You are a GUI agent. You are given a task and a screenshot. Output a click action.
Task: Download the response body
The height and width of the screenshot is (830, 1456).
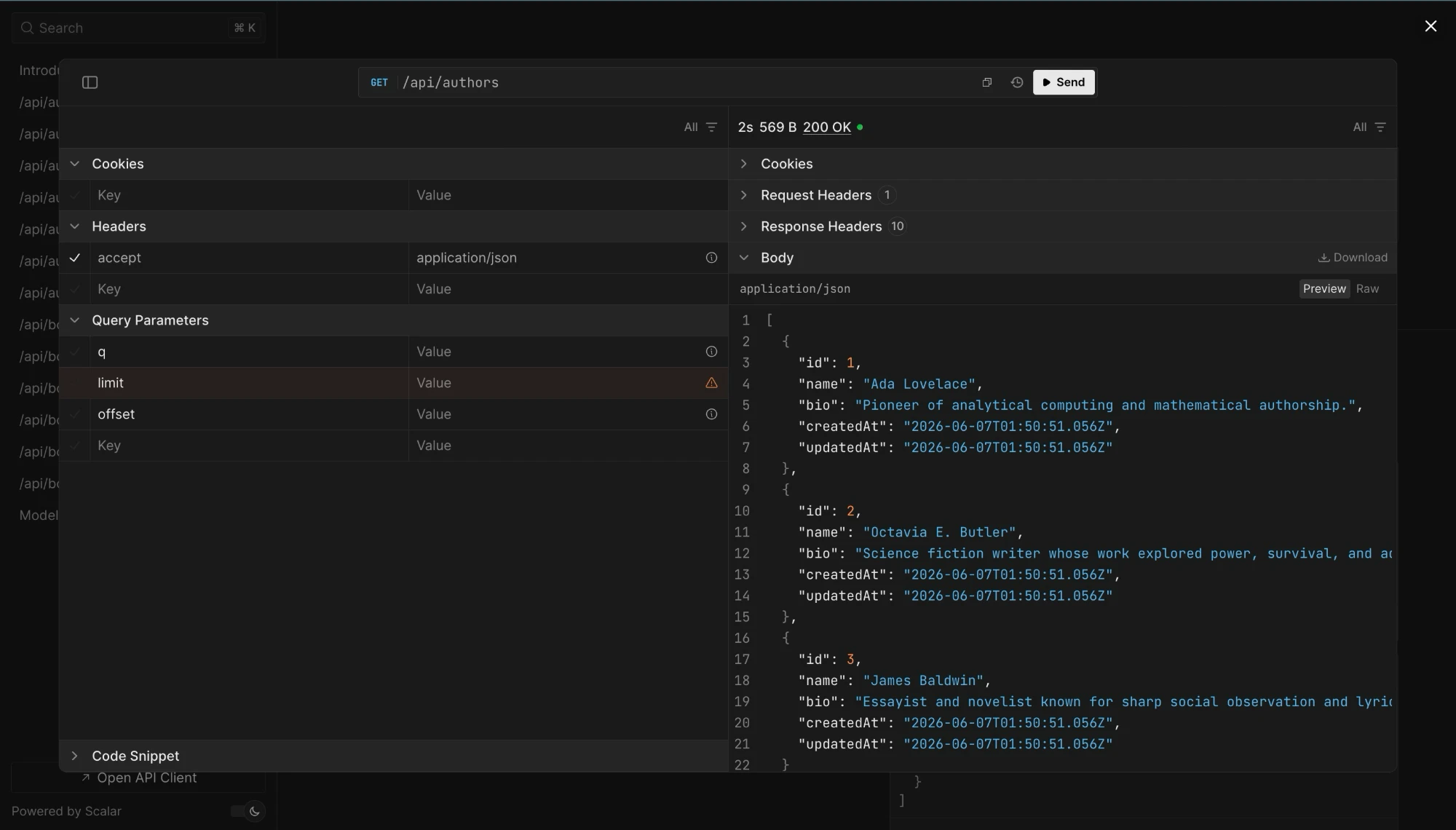pos(1353,258)
